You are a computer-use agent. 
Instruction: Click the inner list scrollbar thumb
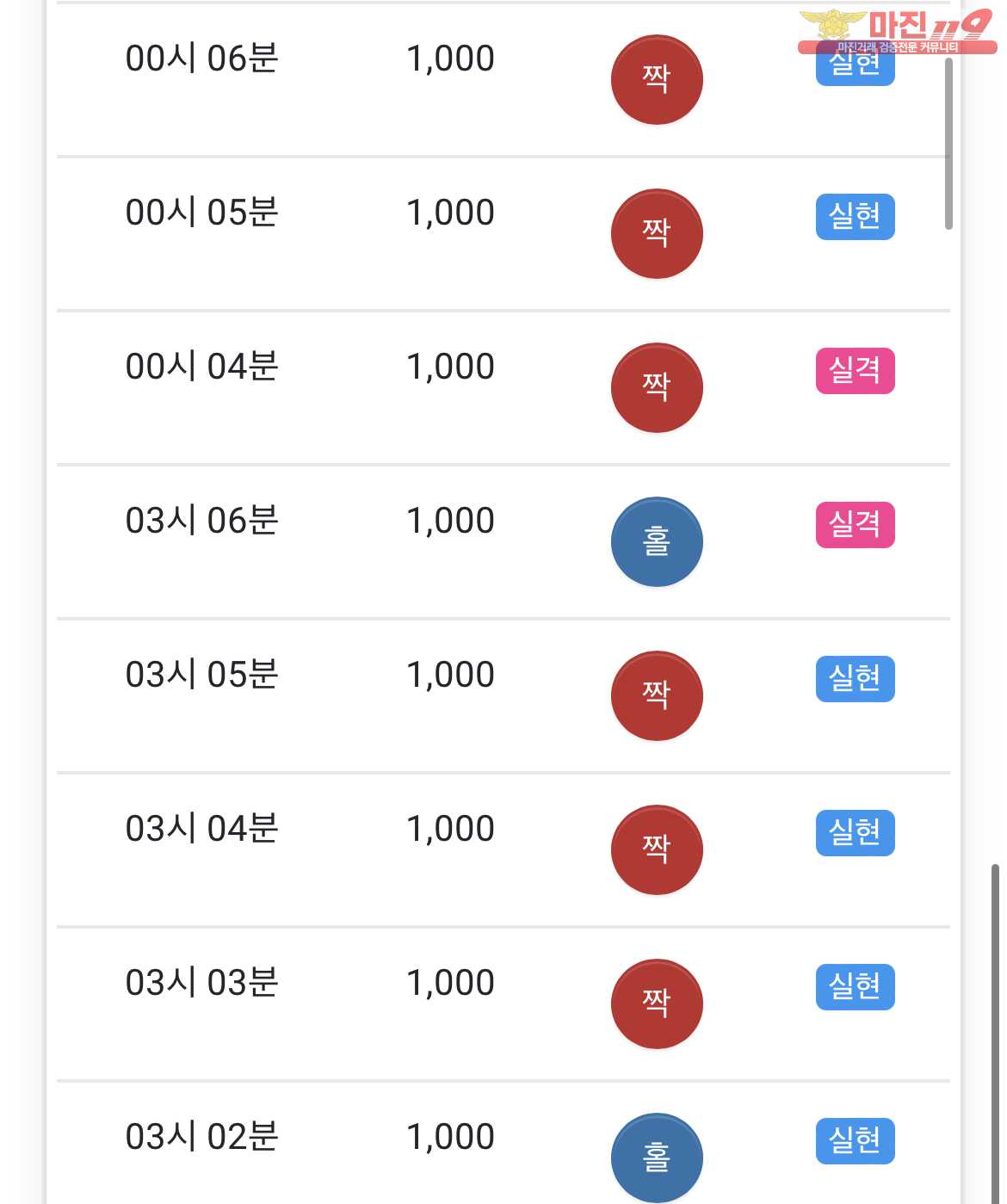[948, 142]
